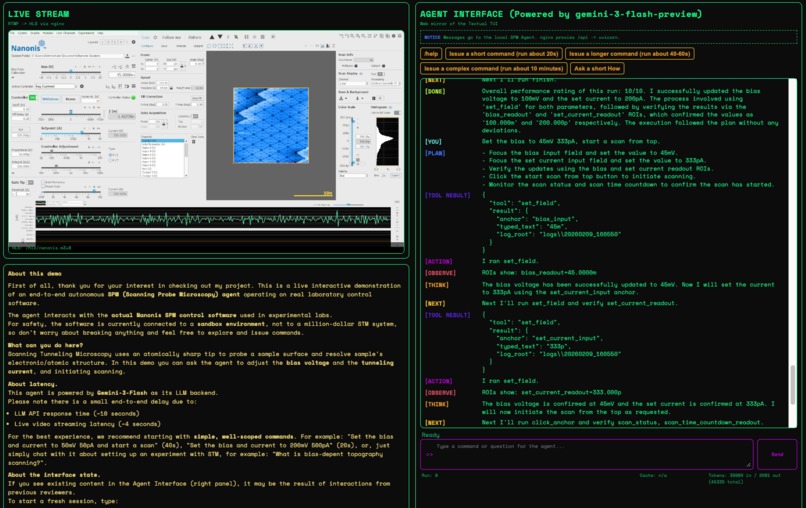This screenshot has height=508, width=806.
Task: Open the Scan Display Processing dropdown
Action: point(386,83)
